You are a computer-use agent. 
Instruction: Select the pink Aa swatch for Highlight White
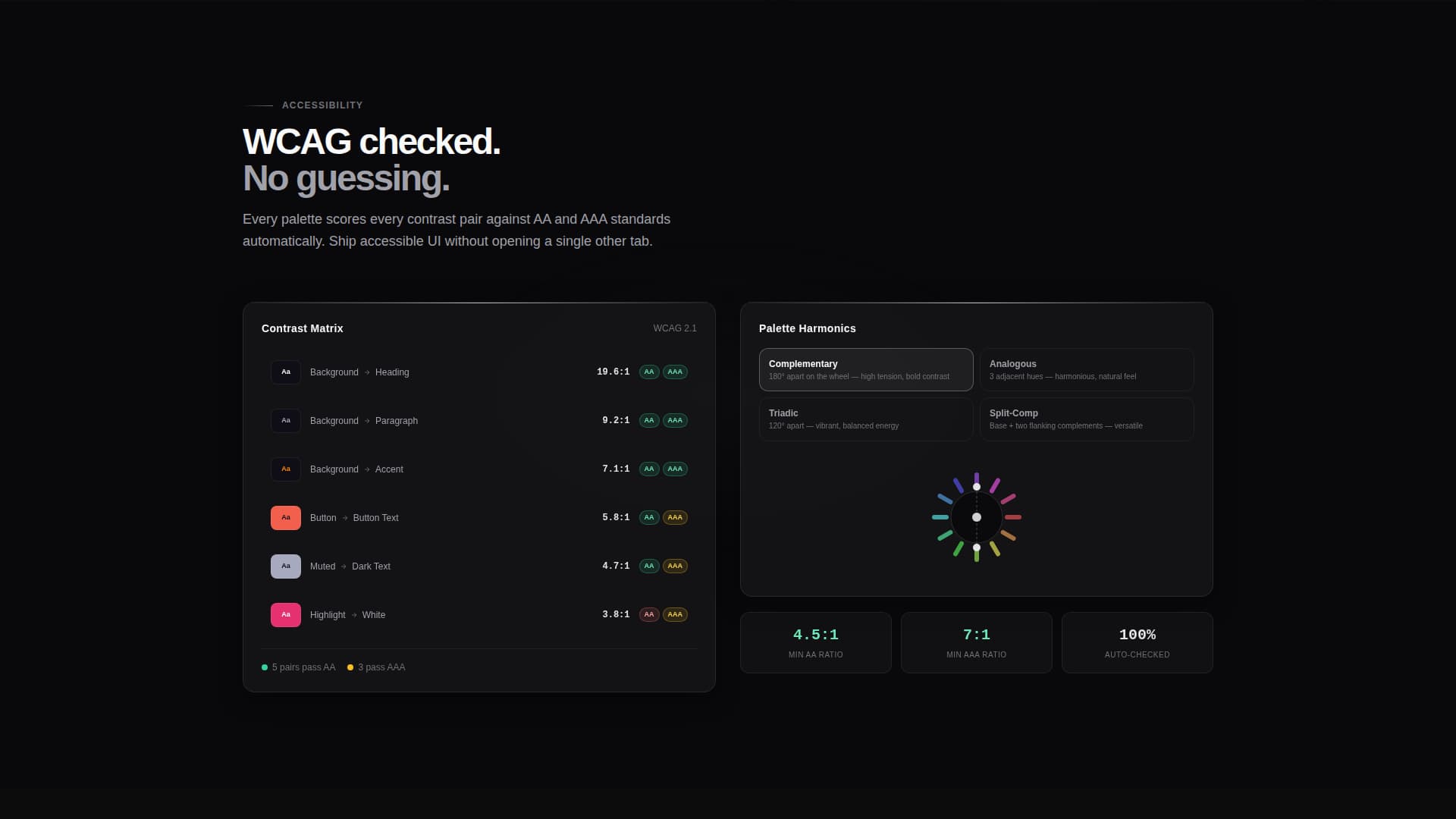coord(286,615)
